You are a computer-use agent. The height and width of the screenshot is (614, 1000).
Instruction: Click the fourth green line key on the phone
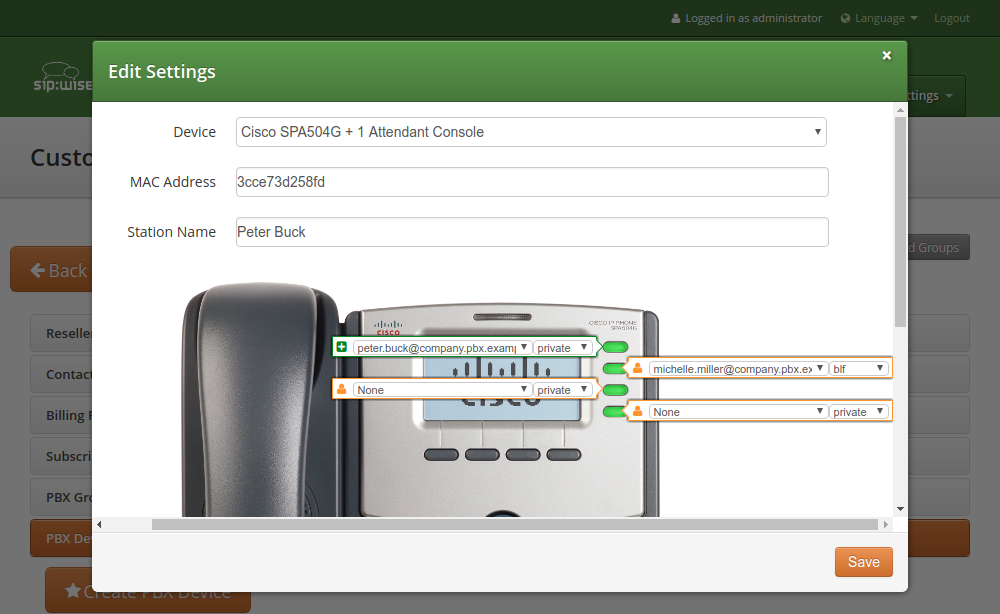pyautogui.click(x=614, y=411)
